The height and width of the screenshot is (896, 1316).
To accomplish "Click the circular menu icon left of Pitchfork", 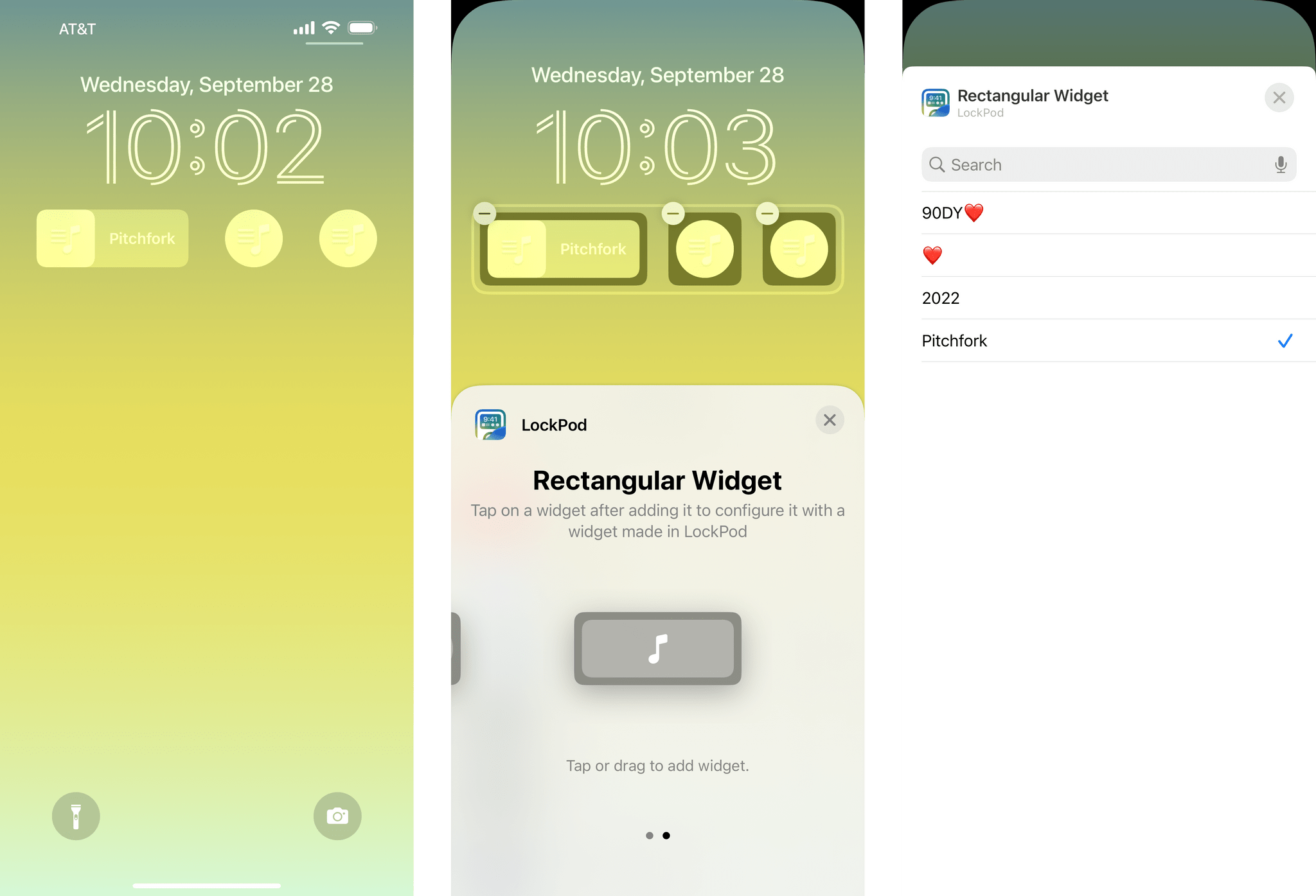I will 65,237.
